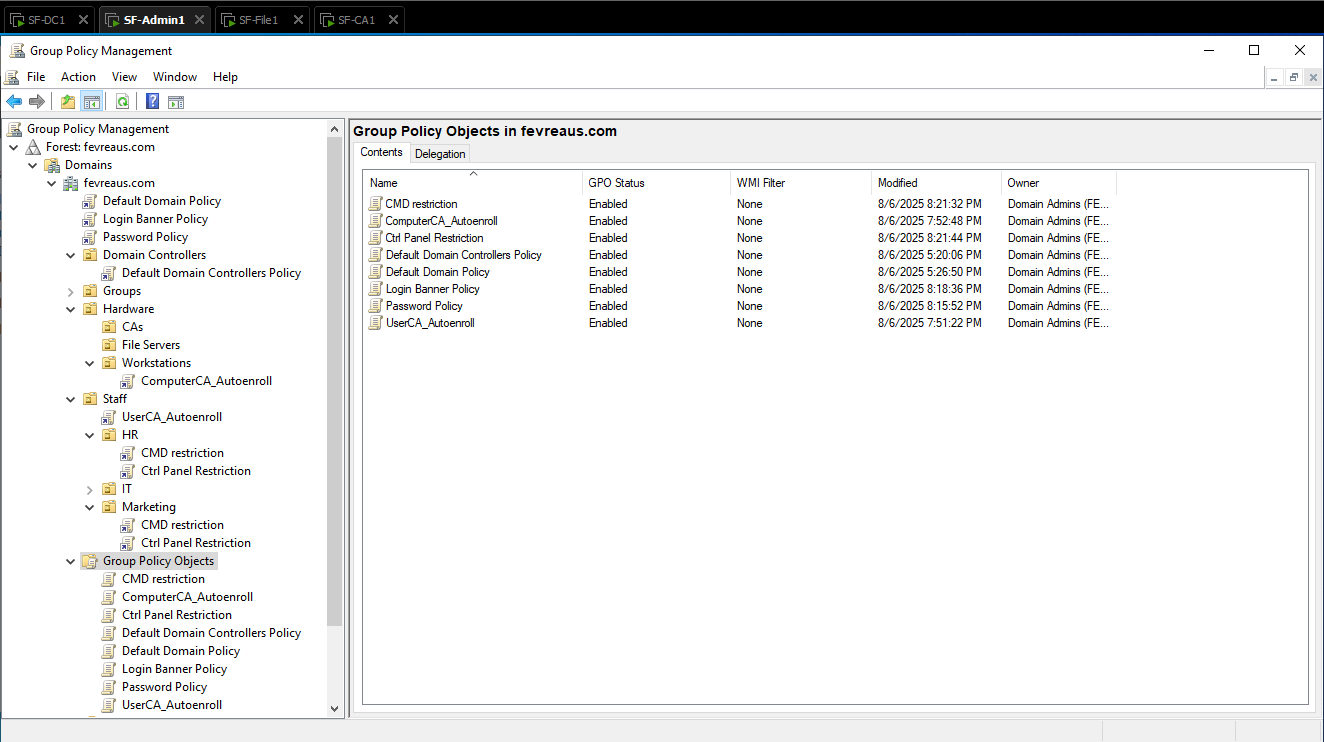Click the Group Policy Management icon beside File
The height and width of the screenshot is (742, 1324).
coord(13,77)
